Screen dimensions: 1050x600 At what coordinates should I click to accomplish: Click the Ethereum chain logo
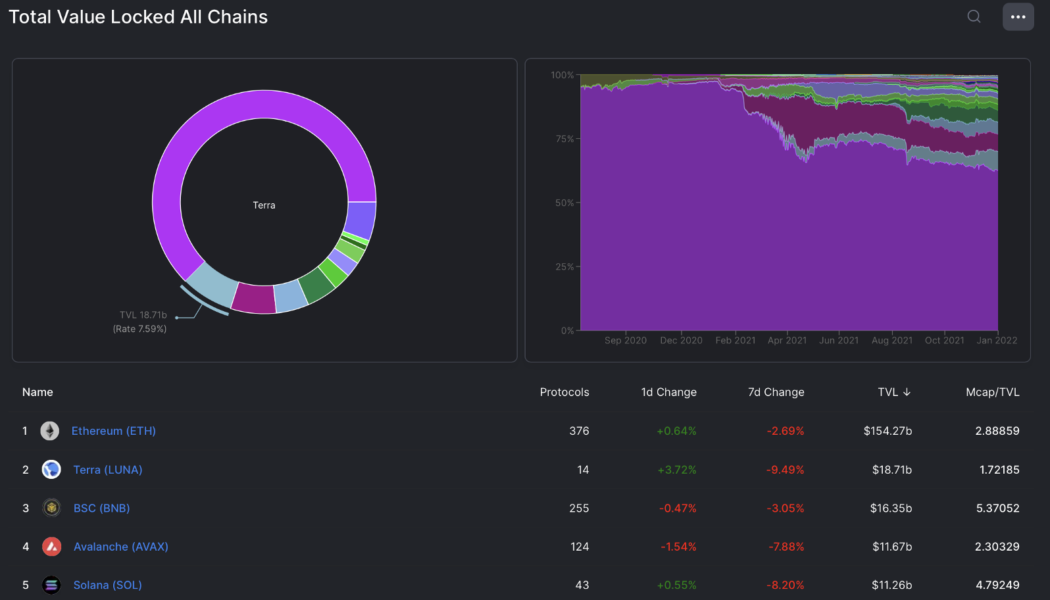coord(50,430)
